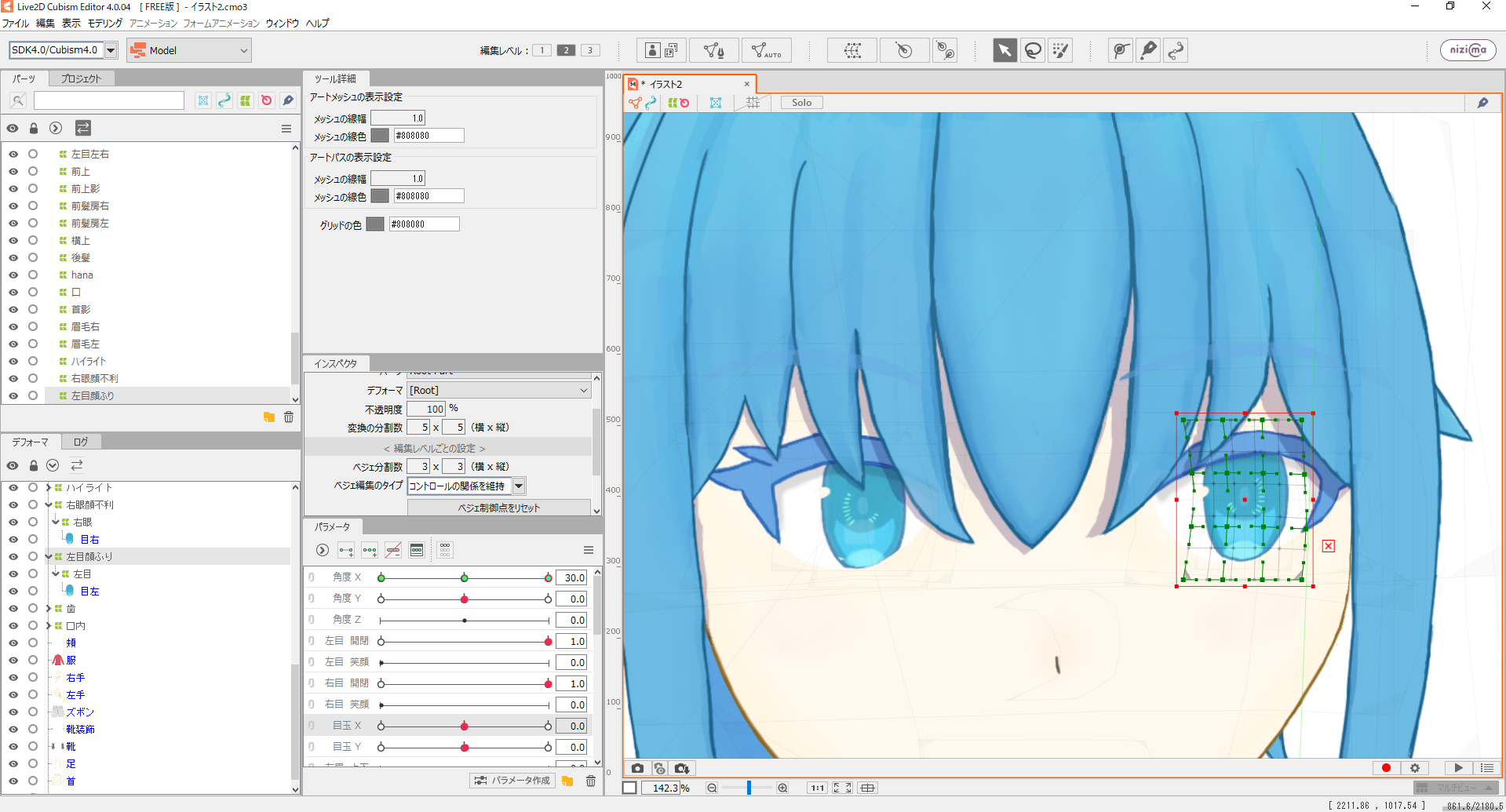1506x812 pixels.
Task: Toggle the checkbox beside zoom percentage
Action: click(x=629, y=788)
